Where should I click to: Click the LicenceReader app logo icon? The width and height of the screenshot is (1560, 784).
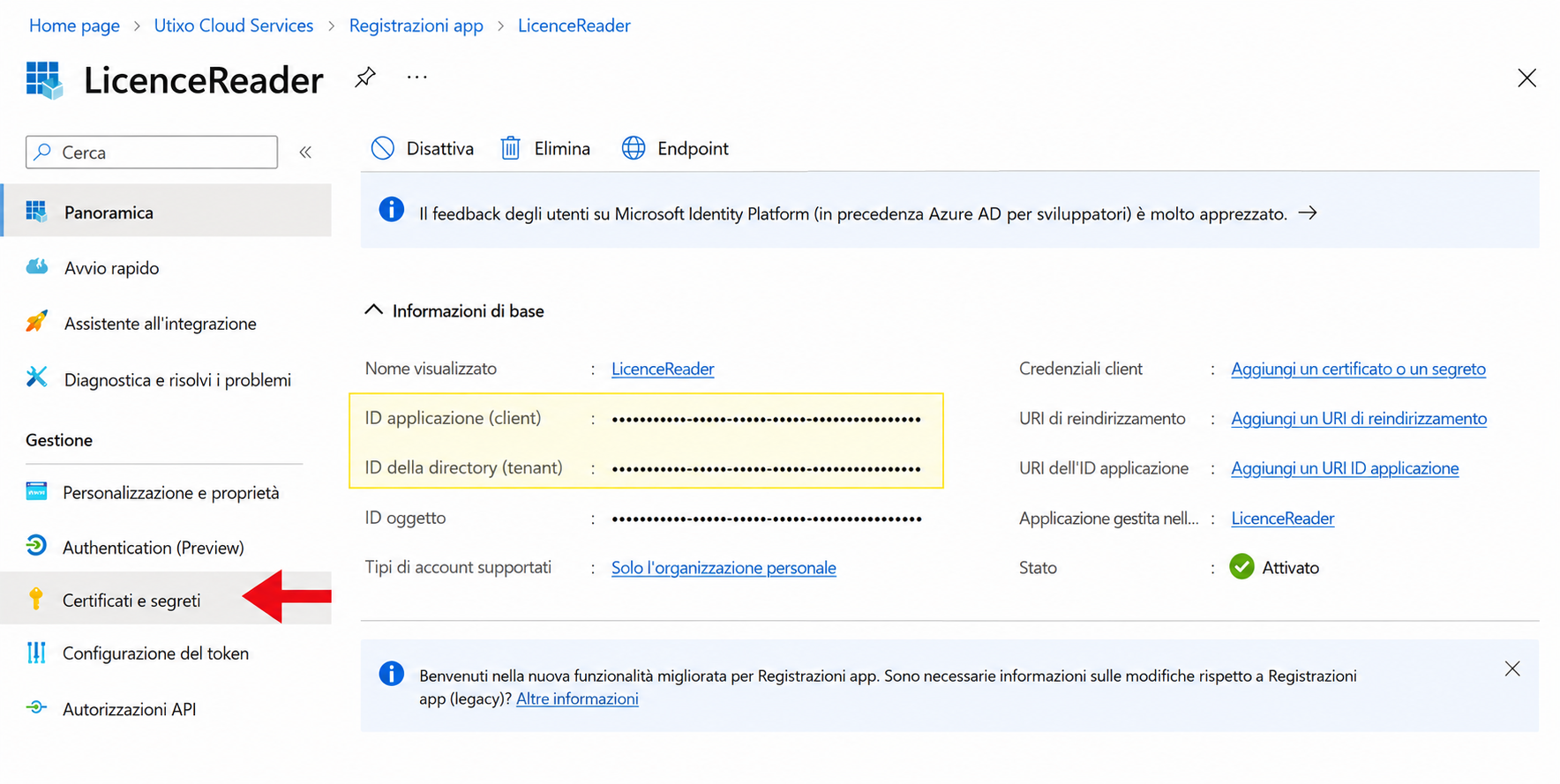pos(44,80)
